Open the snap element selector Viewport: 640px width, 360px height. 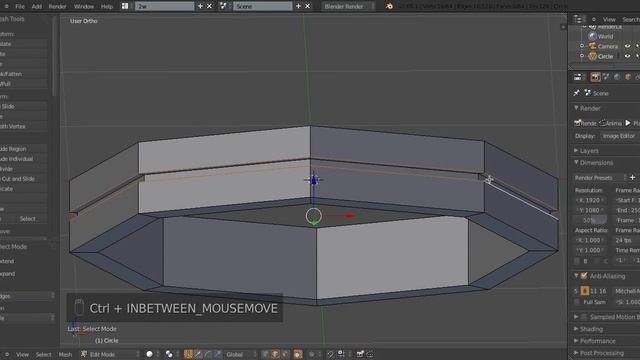click(x=343, y=354)
